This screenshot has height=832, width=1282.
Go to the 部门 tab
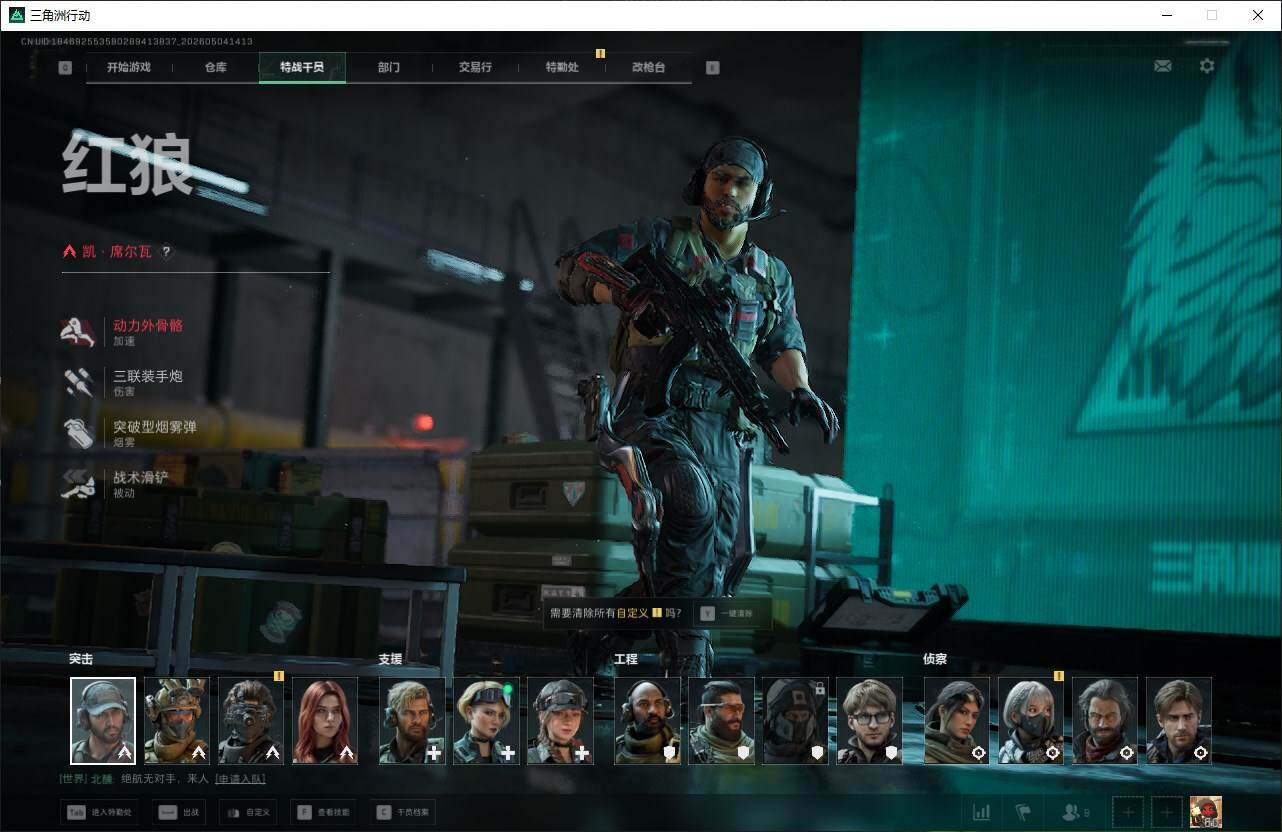coord(389,67)
